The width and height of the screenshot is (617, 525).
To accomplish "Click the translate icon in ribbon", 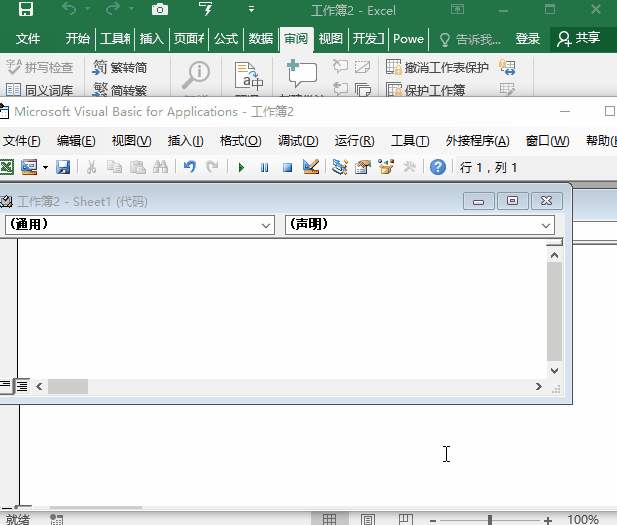I will click(248, 76).
